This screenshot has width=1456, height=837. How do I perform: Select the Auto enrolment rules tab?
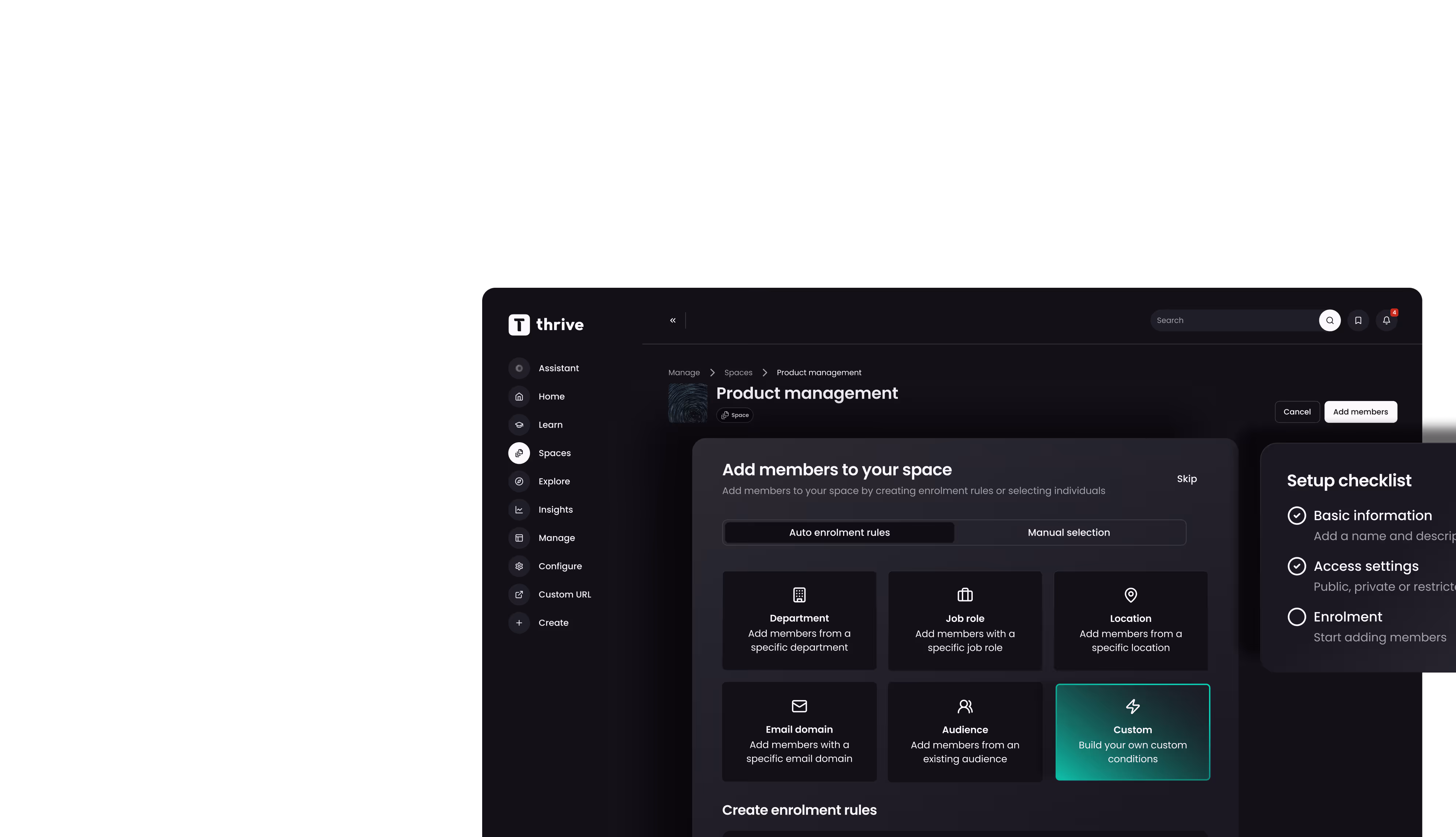pos(839,532)
